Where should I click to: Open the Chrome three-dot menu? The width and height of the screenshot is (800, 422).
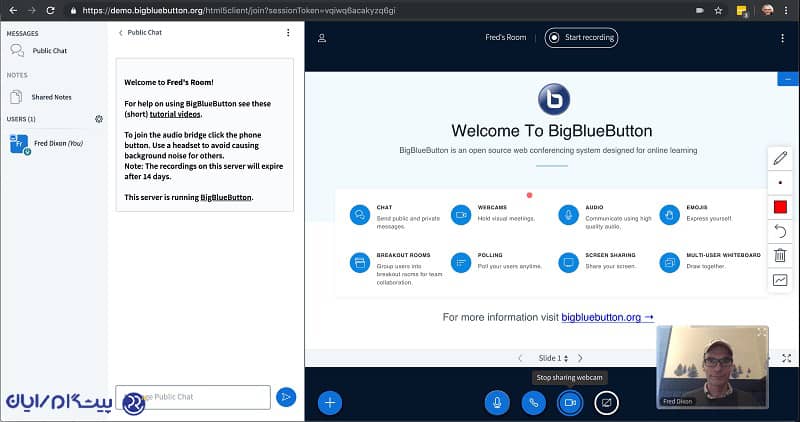pos(786,10)
